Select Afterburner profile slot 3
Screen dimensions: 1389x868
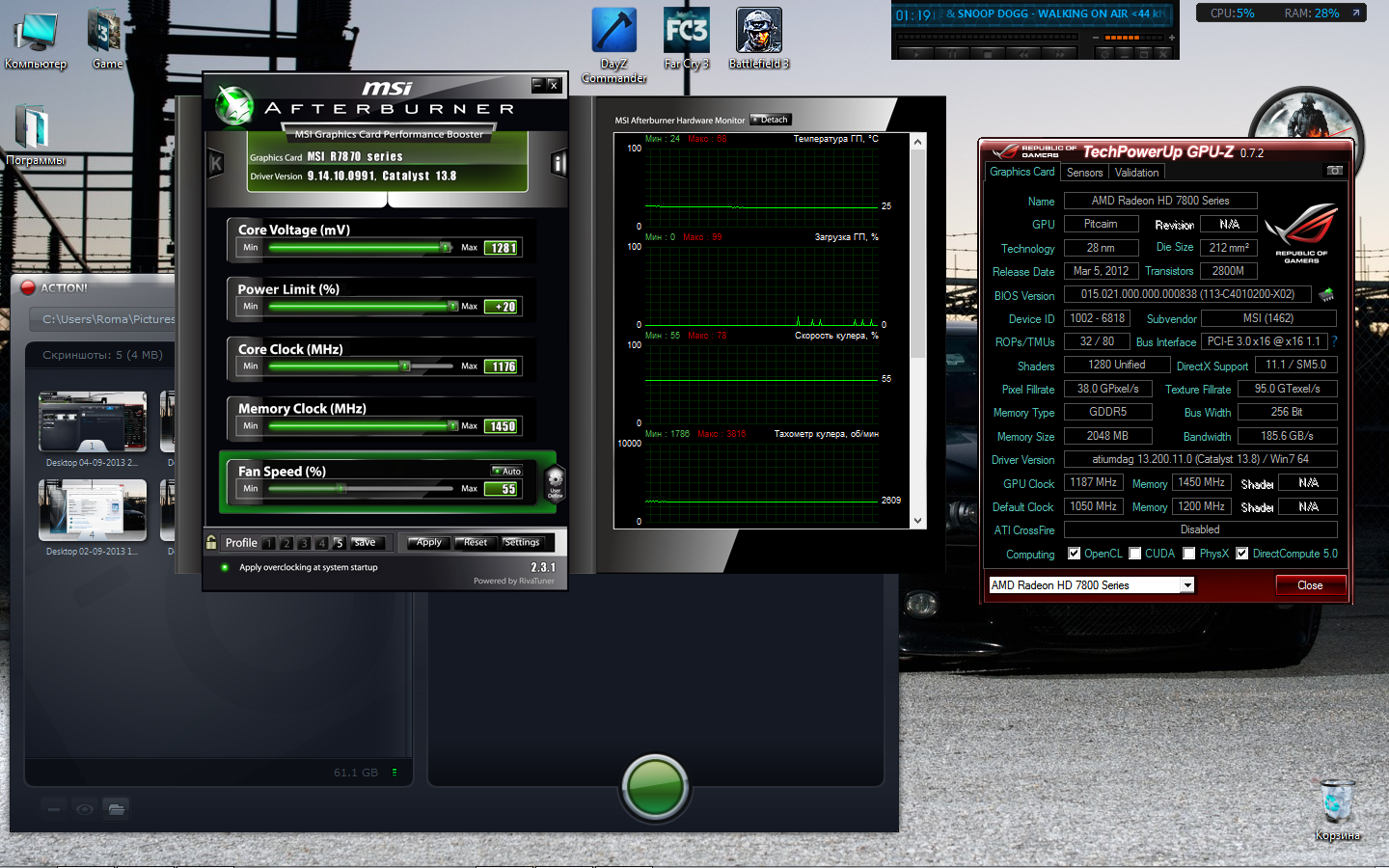pyautogui.click(x=304, y=543)
